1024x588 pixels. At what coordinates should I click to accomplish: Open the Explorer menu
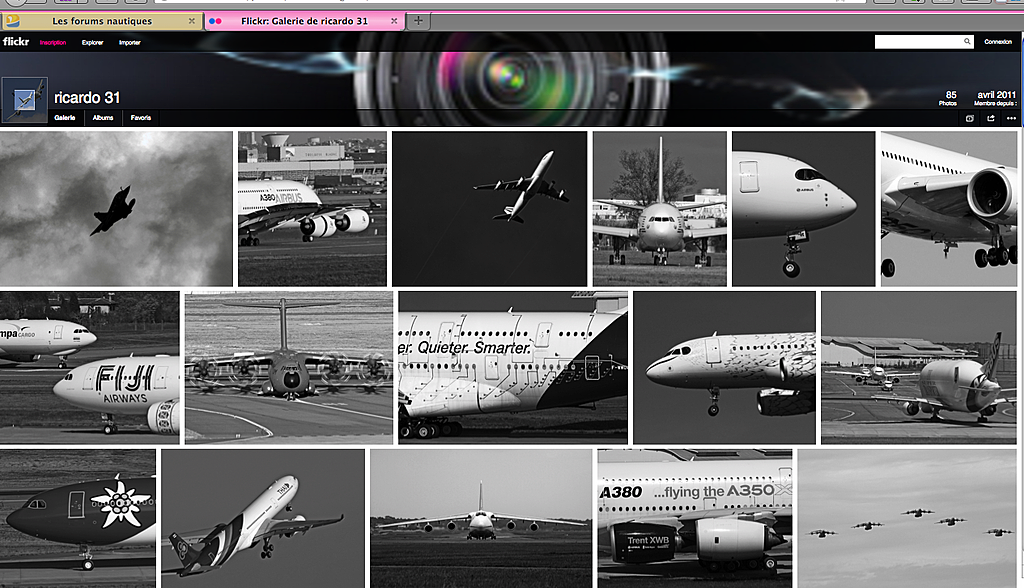click(x=92, y=42)
